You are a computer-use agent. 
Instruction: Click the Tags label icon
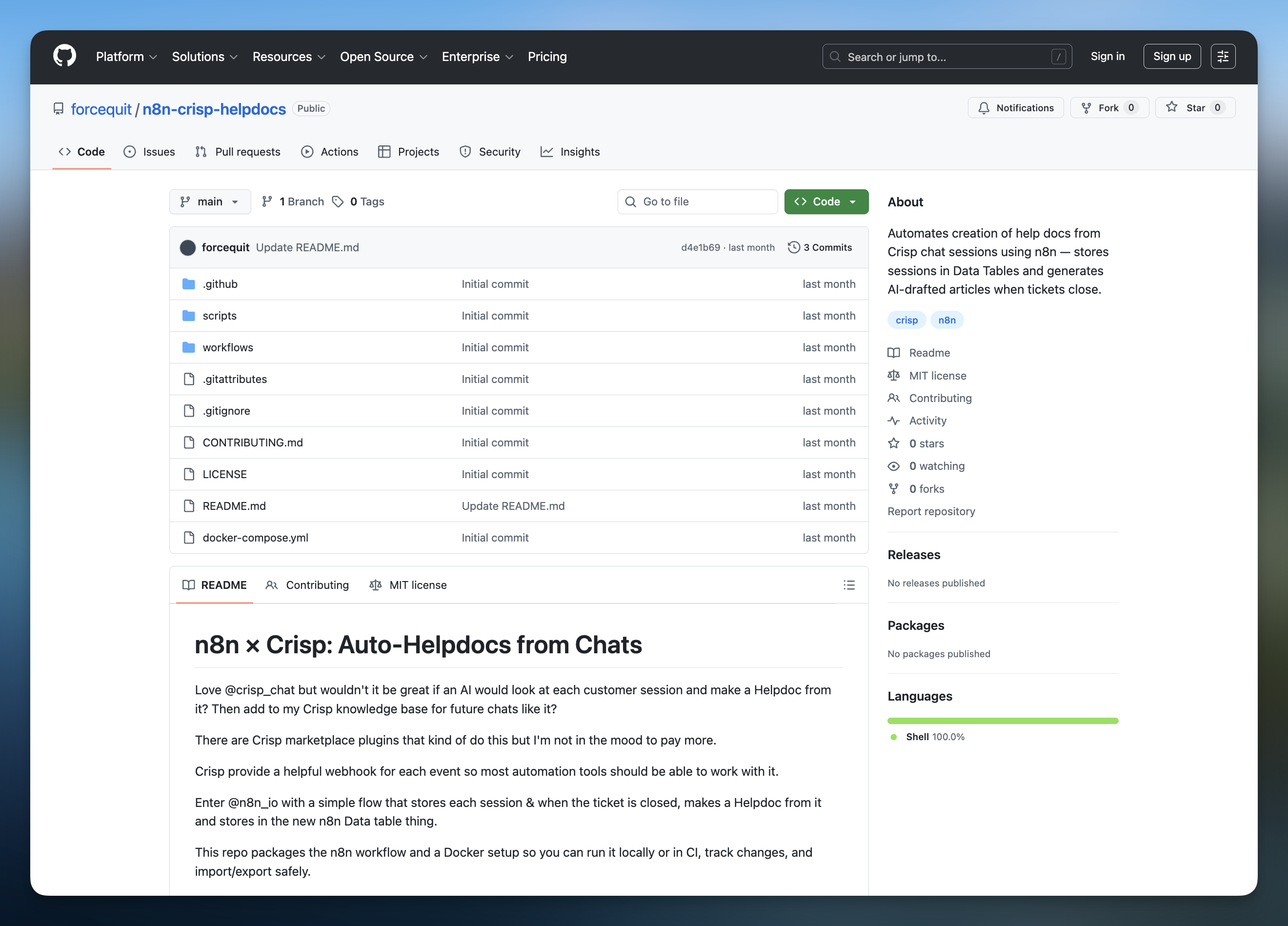pos(339,201)
